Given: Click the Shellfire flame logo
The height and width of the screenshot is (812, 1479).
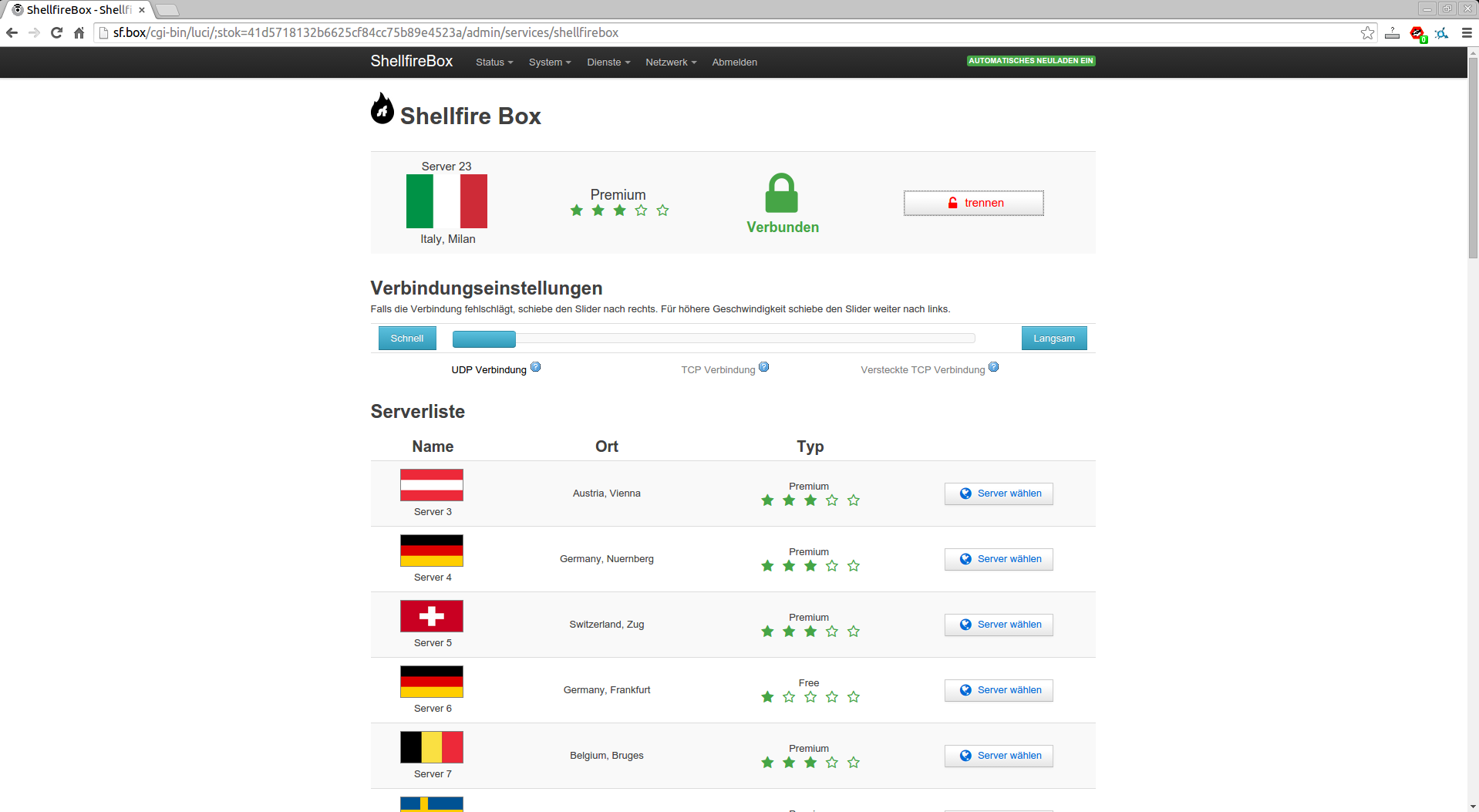Looking at the screenshot, I should click(x=382, y=109).
